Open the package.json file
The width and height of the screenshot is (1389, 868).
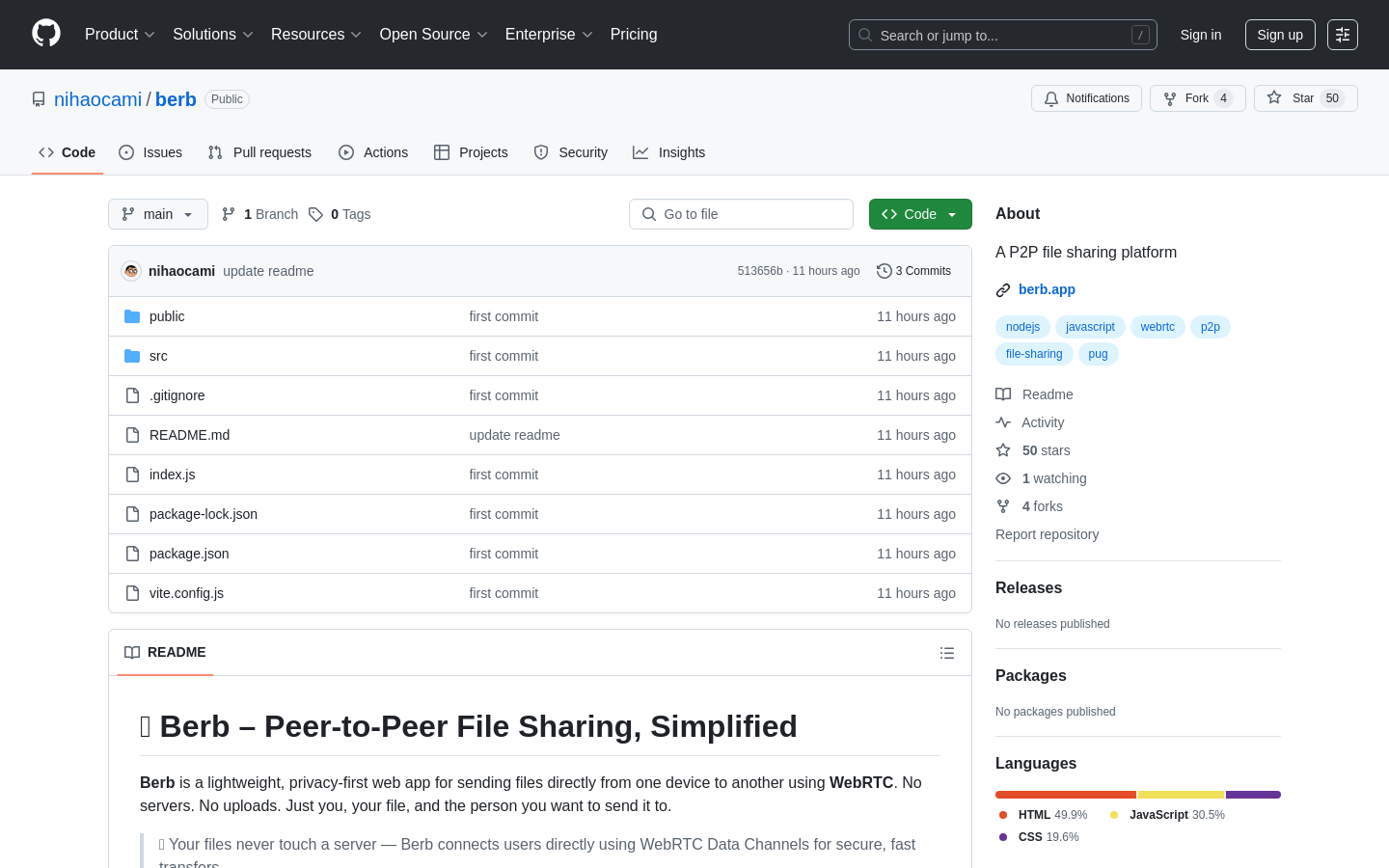coord(189,554)
